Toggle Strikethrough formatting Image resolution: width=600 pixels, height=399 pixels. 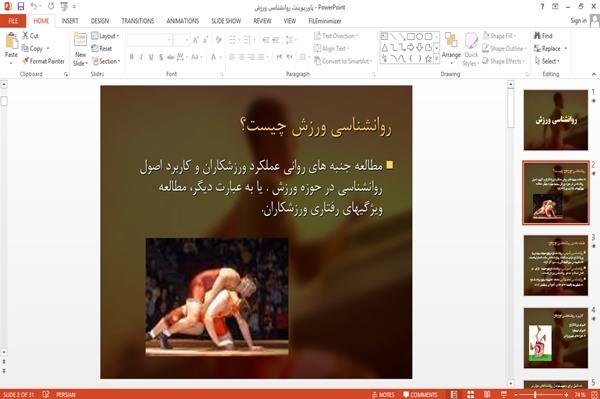tap(171, 57)
